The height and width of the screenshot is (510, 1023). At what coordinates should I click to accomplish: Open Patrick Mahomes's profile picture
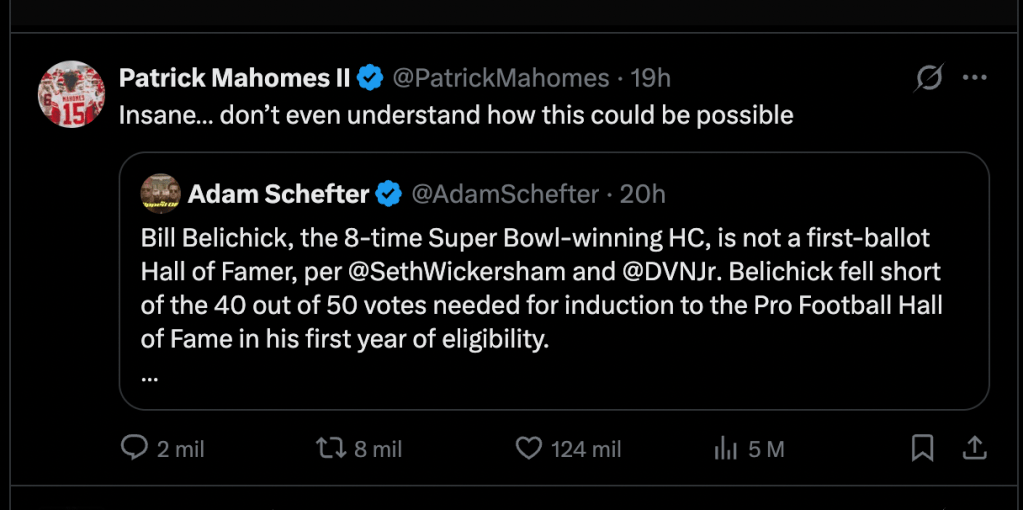click(71, 94)
